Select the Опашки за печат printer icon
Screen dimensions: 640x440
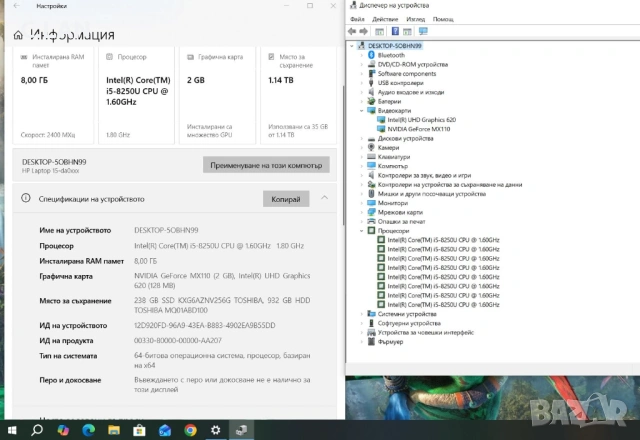pyautogui.click(x=371, y=221)
